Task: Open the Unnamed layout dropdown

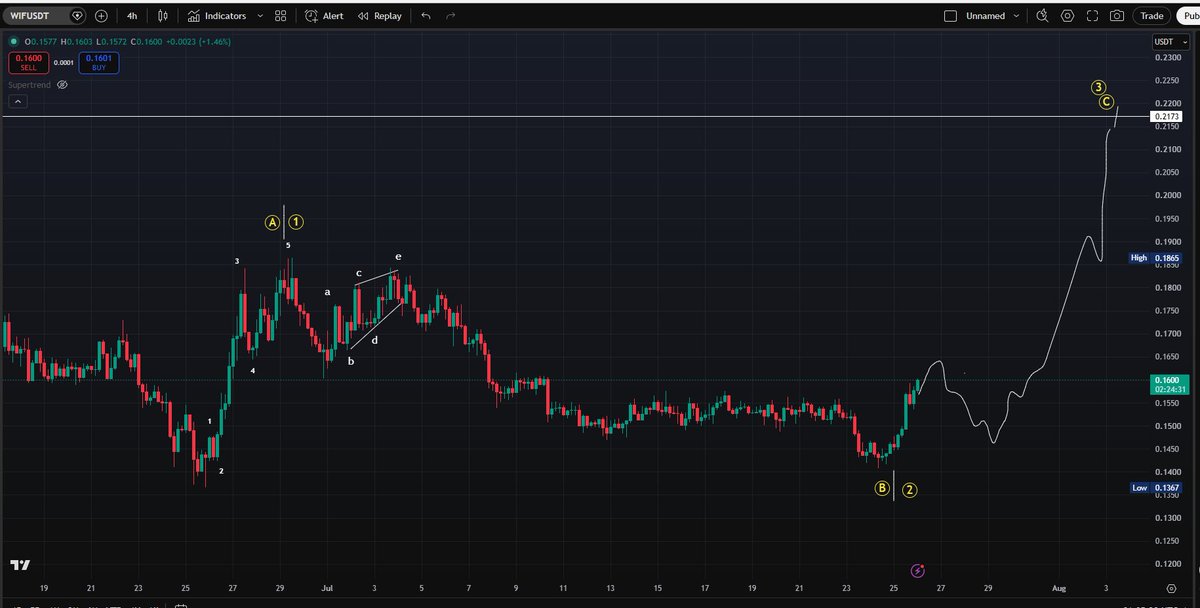Action: [x=993, y=16]
